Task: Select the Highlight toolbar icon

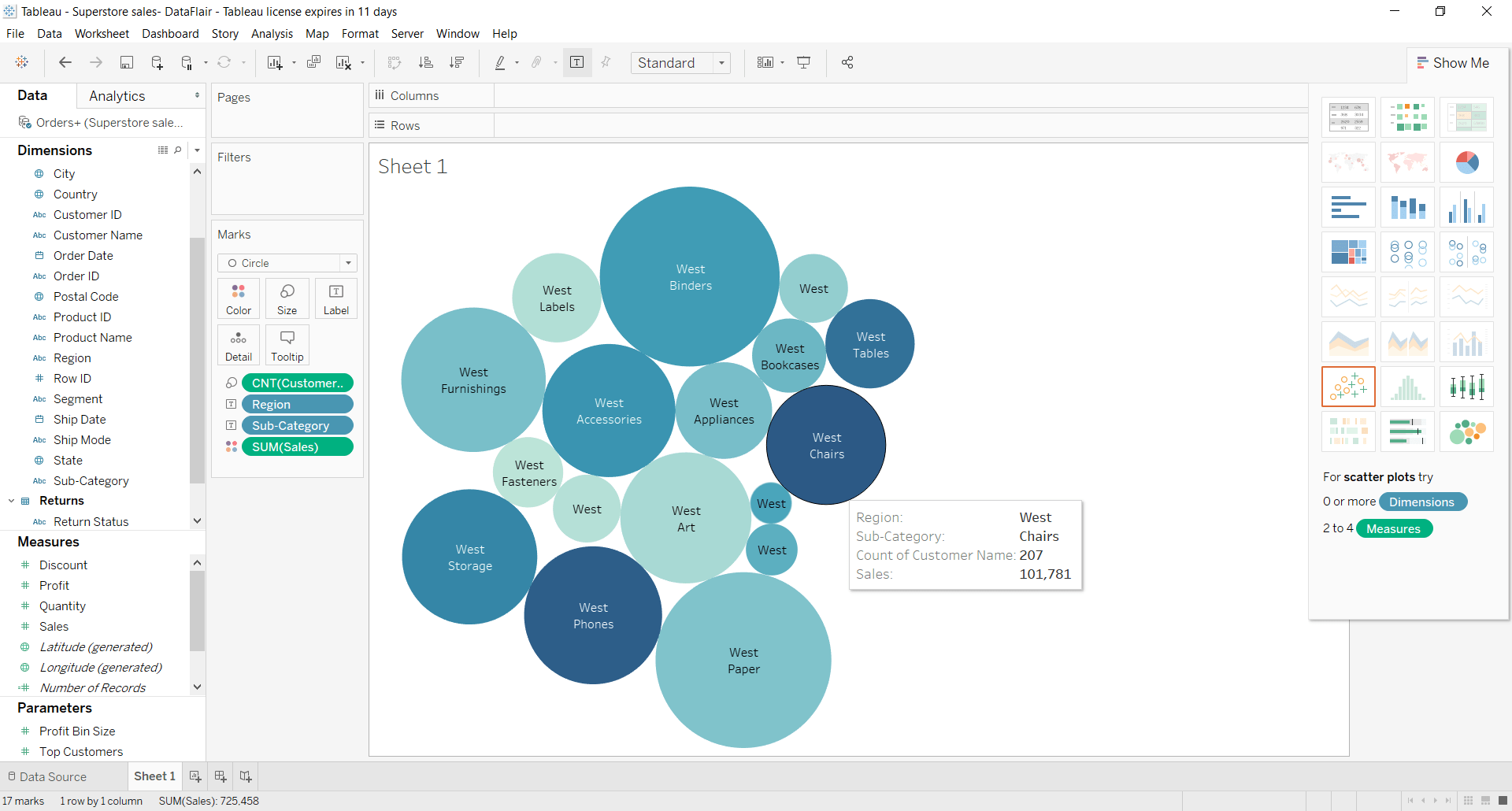Action: point(502,62)
